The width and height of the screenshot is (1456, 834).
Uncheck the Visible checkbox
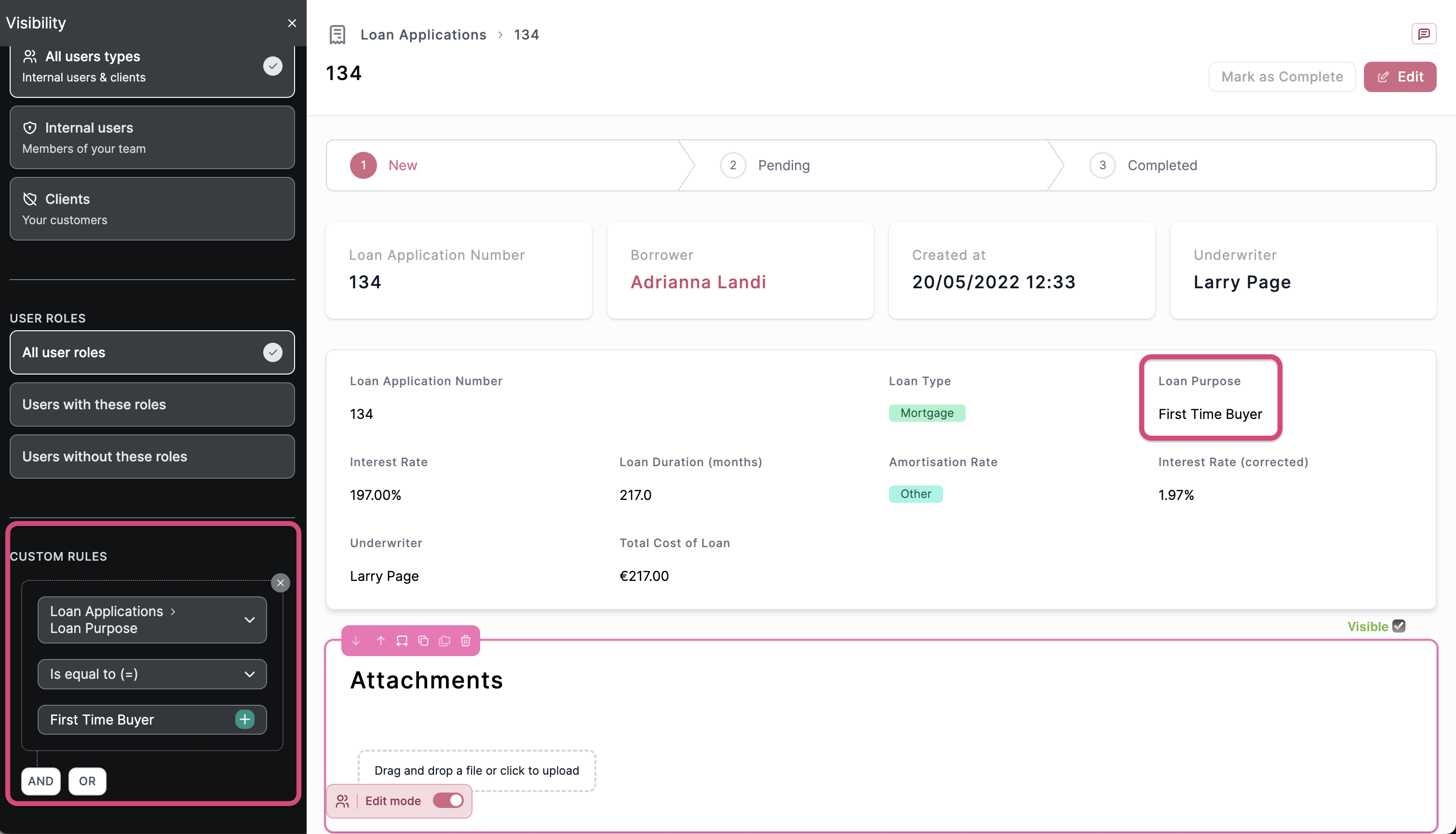[x=1398, y=626]
